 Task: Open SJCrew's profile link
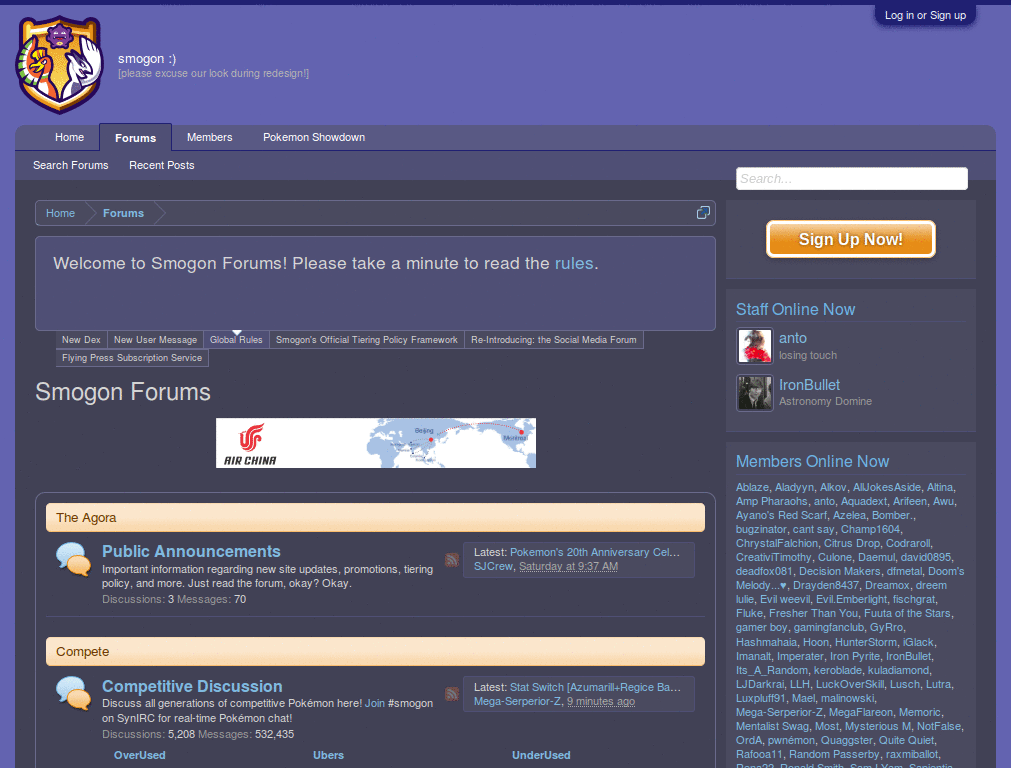coord(493,566)
